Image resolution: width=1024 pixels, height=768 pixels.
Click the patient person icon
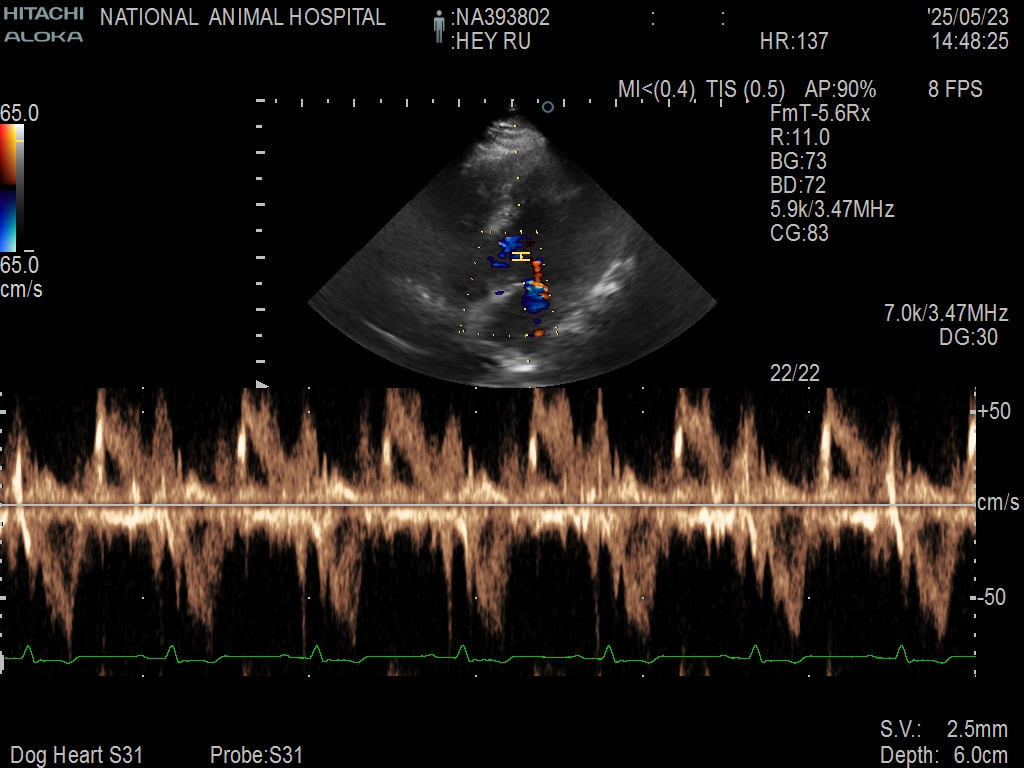[438, 27]
